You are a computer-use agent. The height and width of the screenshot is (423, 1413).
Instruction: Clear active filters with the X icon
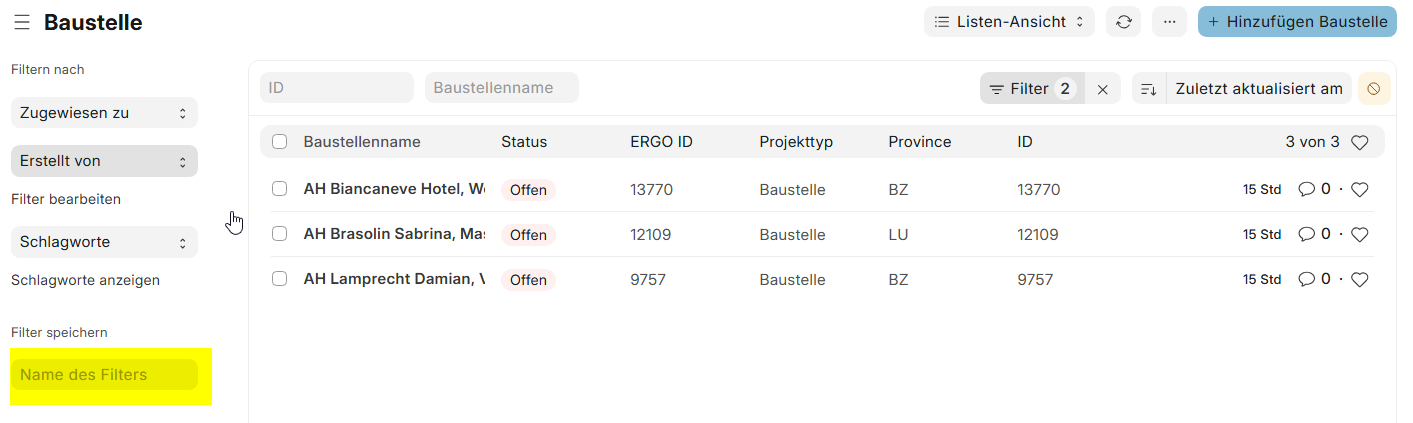pos(1103,89)
